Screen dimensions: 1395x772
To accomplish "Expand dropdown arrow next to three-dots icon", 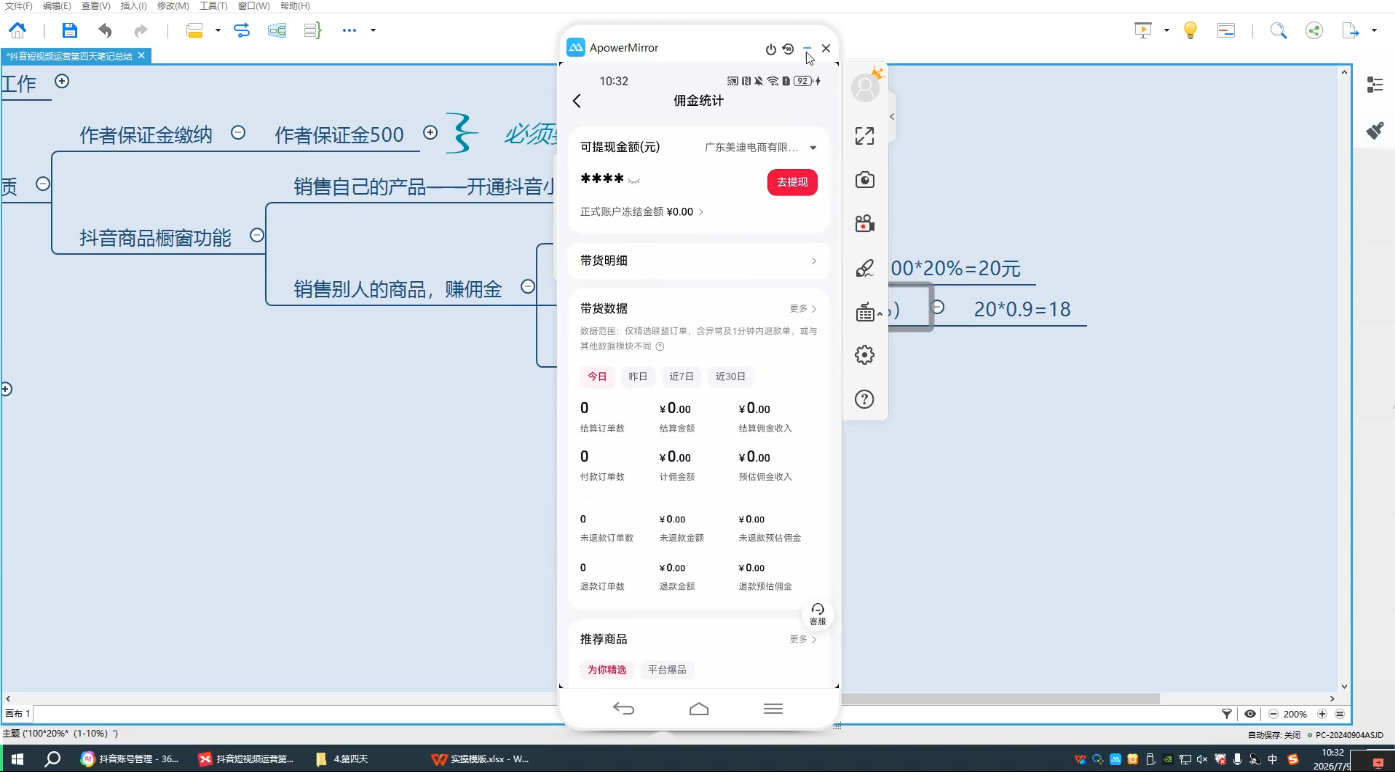I will 373,31.
